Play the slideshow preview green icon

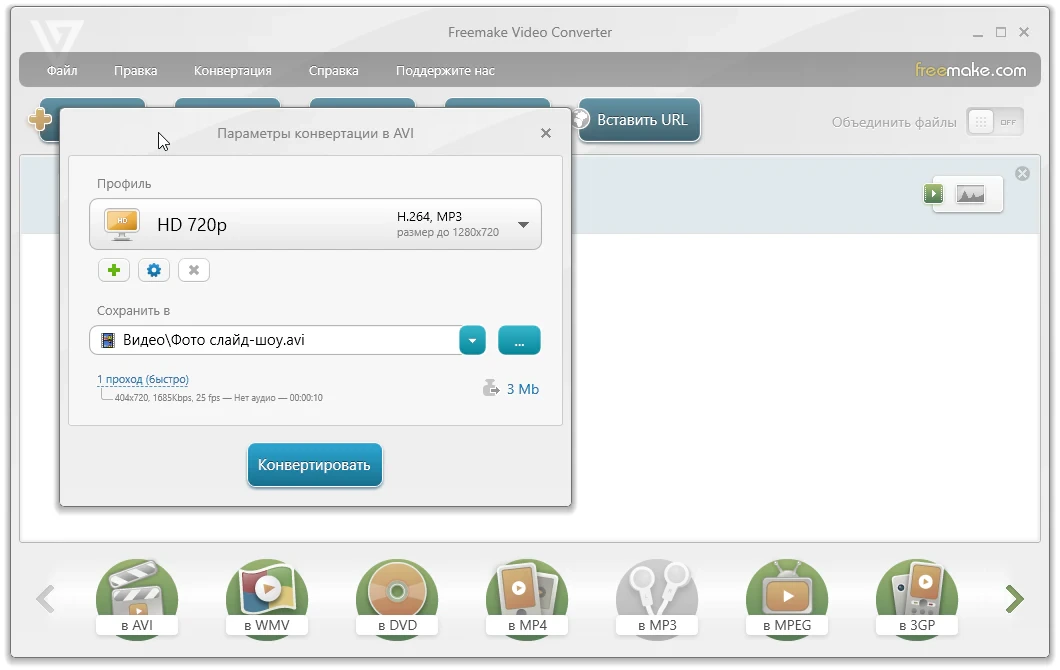point(934,194)
